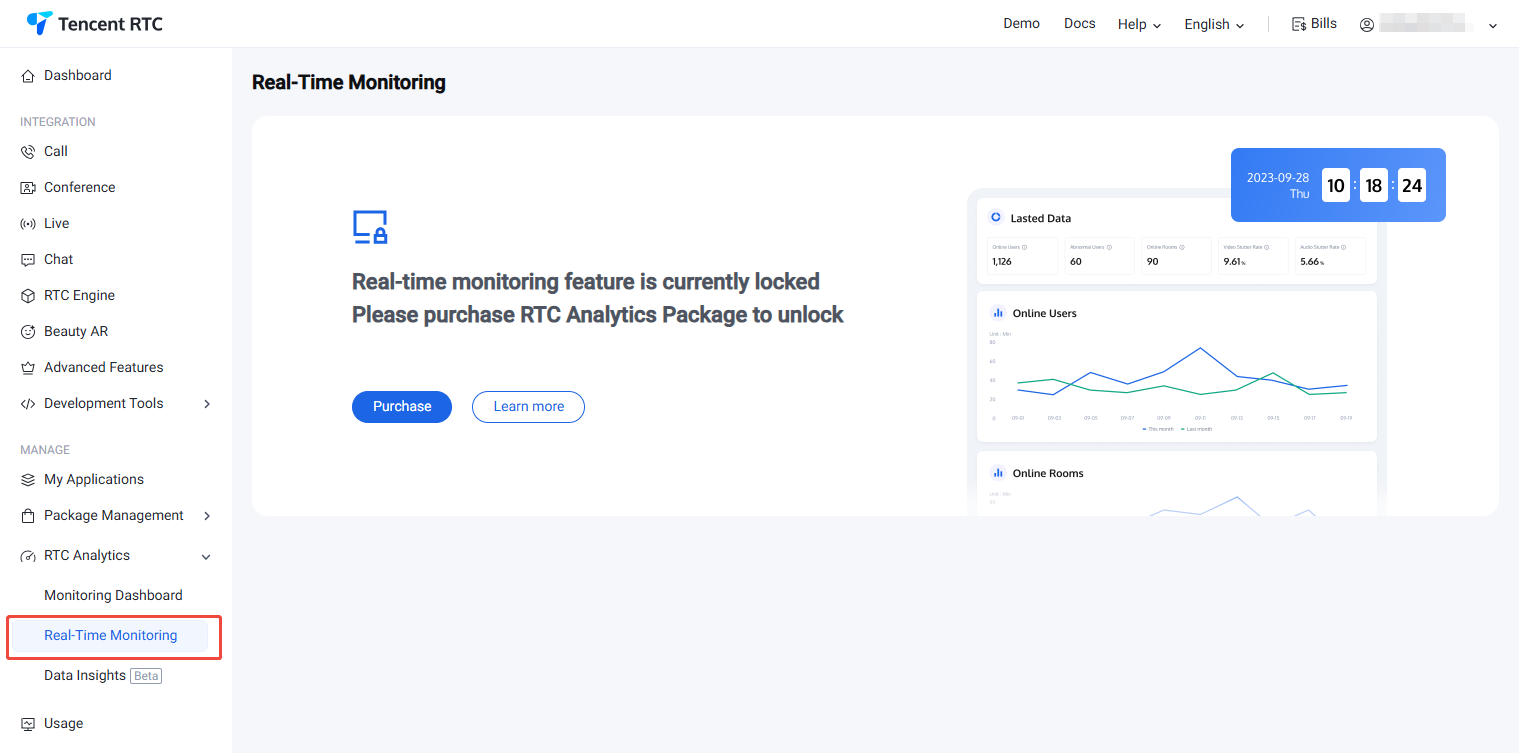Click the Tencent RTC logo icon
This screenshot has width=1519, height=753.
click(x=39, y=23)
